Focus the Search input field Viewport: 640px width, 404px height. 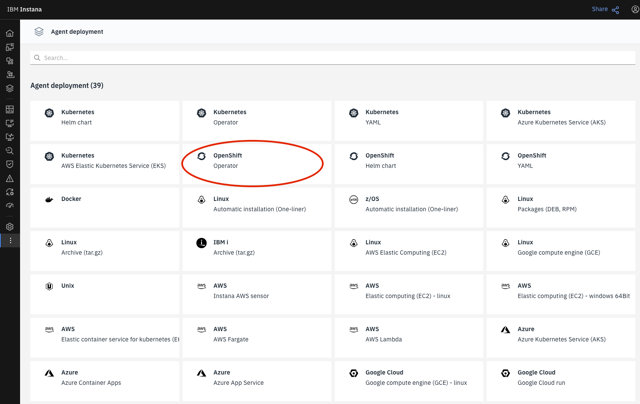(x=333, y=58)
